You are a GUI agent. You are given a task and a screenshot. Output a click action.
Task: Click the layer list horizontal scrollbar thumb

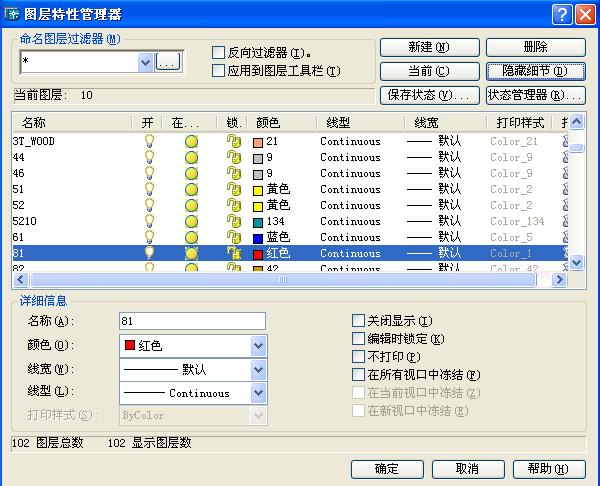pyautogui.click(x=284, y=280)
